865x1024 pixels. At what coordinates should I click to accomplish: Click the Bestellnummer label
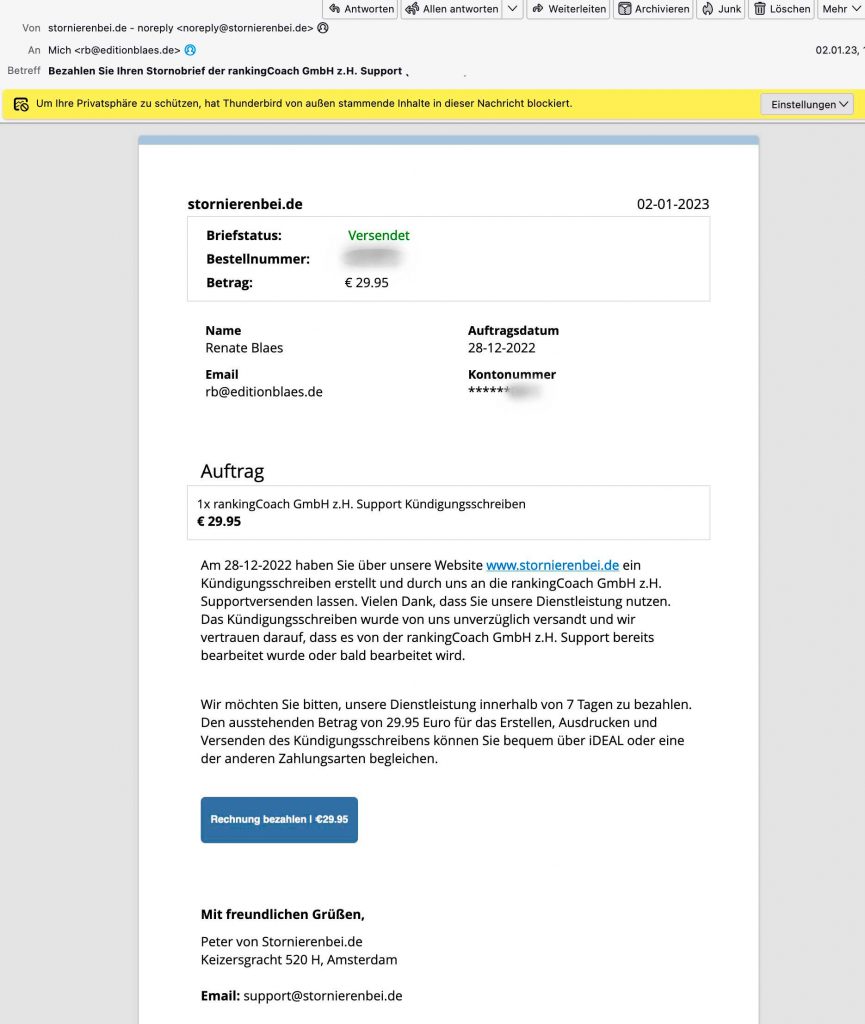click(x=258, y=259)
